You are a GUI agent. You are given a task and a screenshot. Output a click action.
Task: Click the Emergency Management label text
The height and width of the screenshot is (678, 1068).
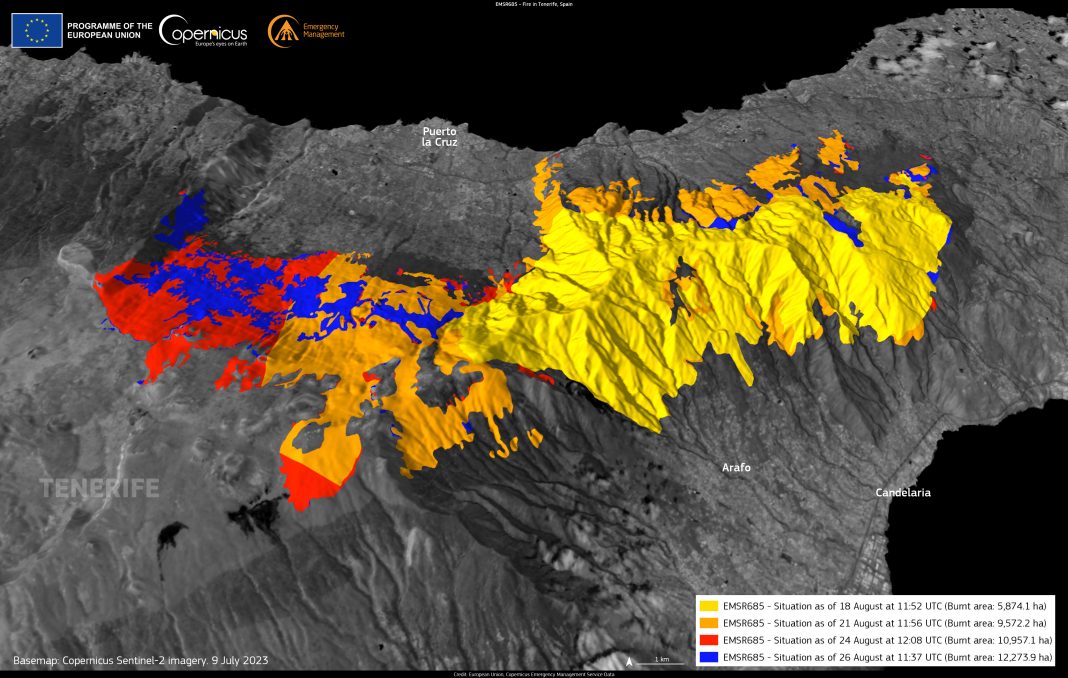click(323, 31)
